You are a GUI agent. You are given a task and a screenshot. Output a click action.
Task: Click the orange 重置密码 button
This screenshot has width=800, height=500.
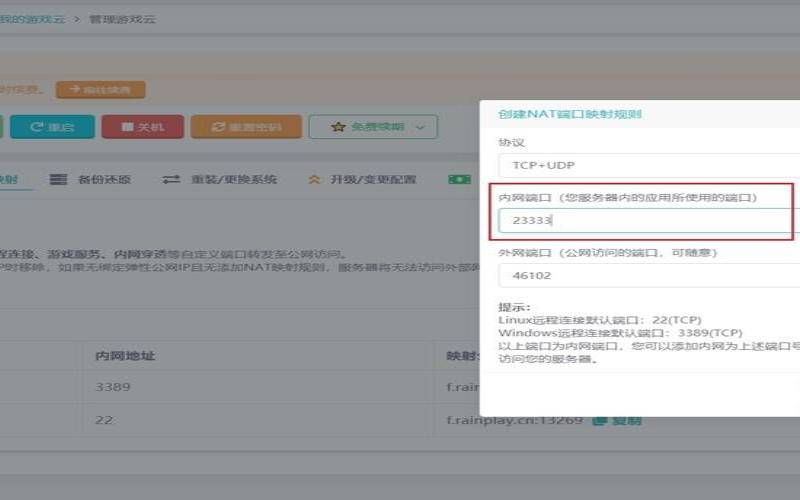point(246,127)
